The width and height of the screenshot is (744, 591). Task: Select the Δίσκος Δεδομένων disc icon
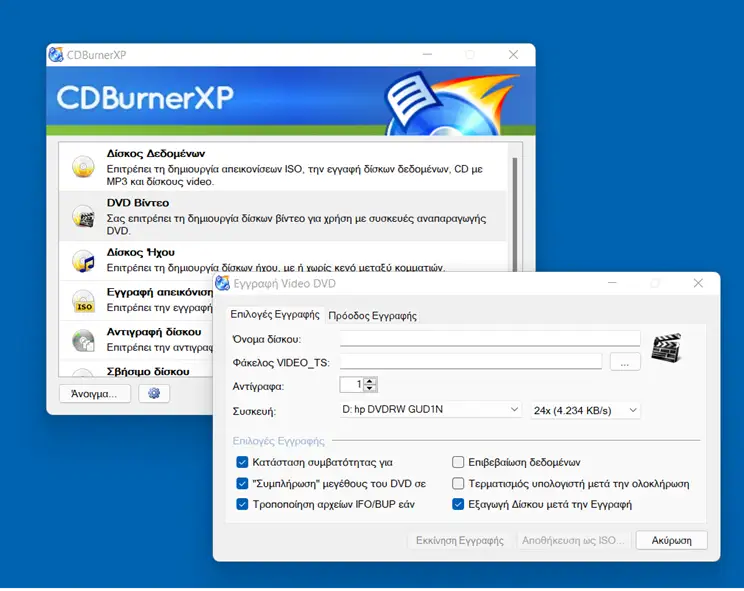click(x=84, y=166)
